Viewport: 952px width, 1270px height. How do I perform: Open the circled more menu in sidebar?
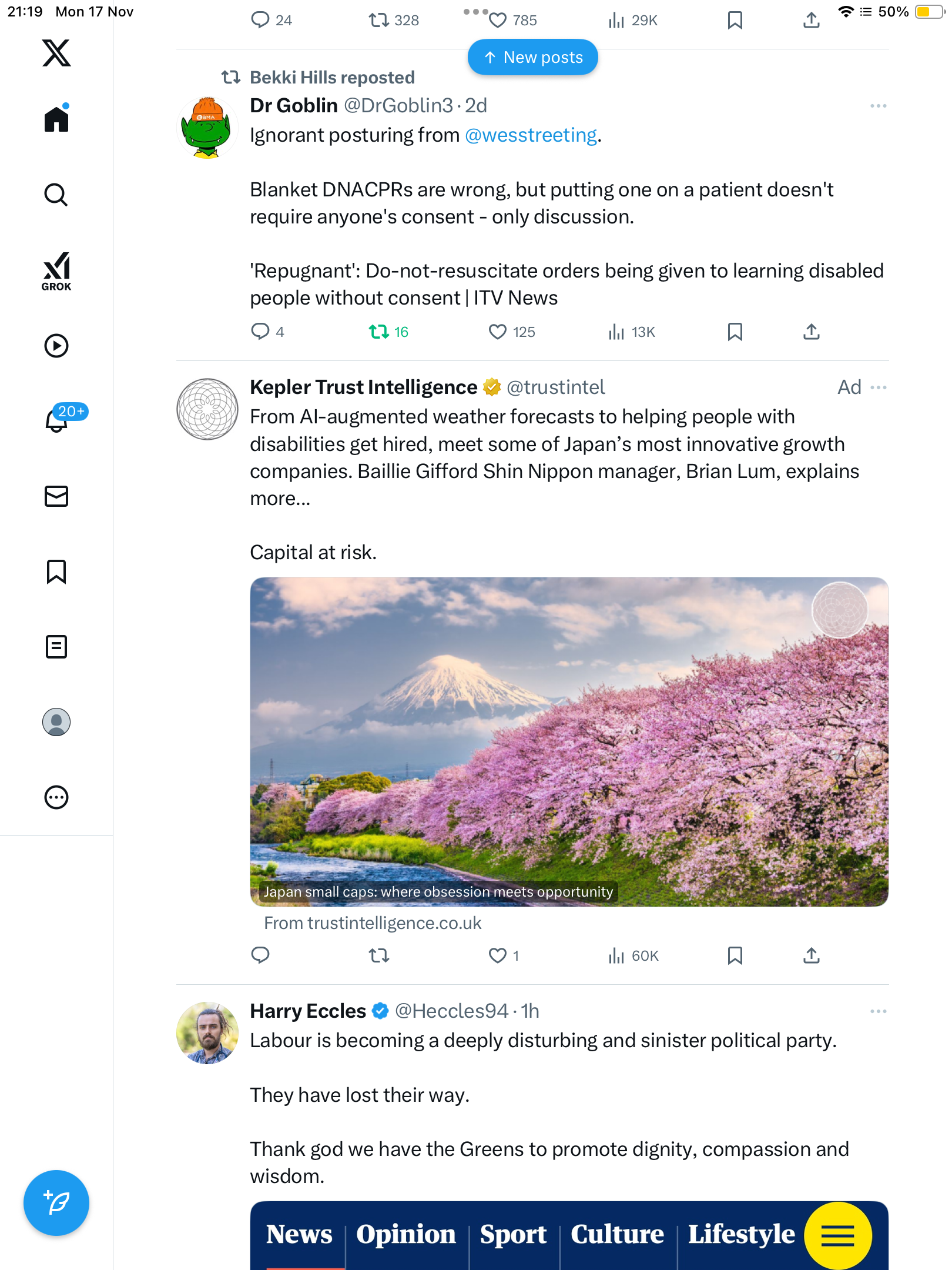pos(56,798)
